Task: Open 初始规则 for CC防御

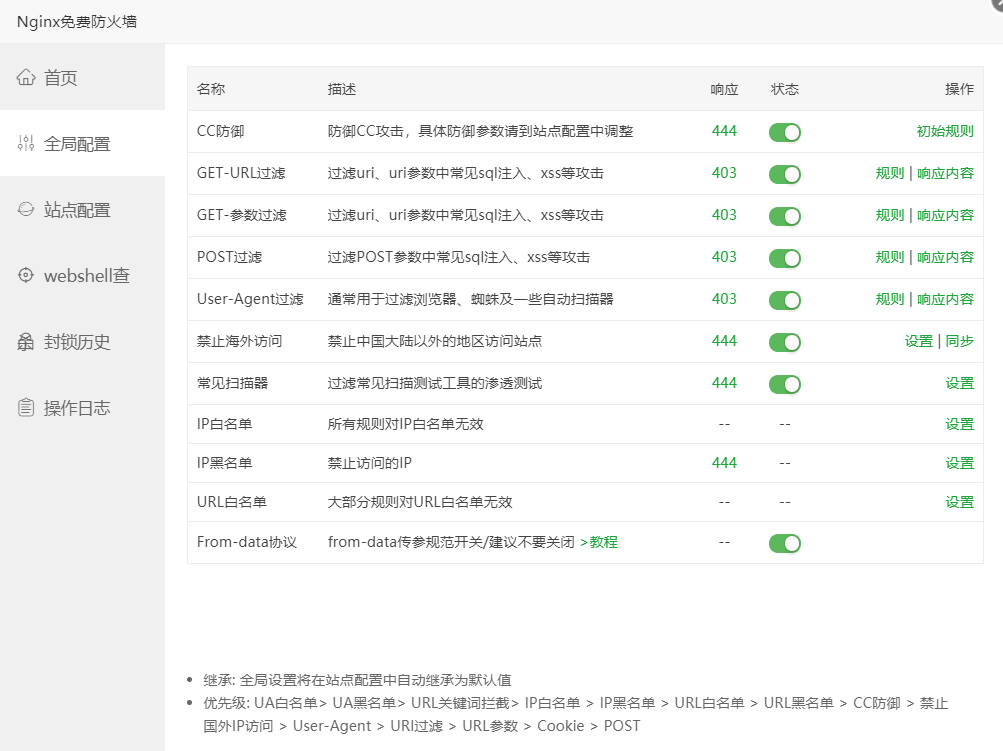Action: [x=945, y=131]
